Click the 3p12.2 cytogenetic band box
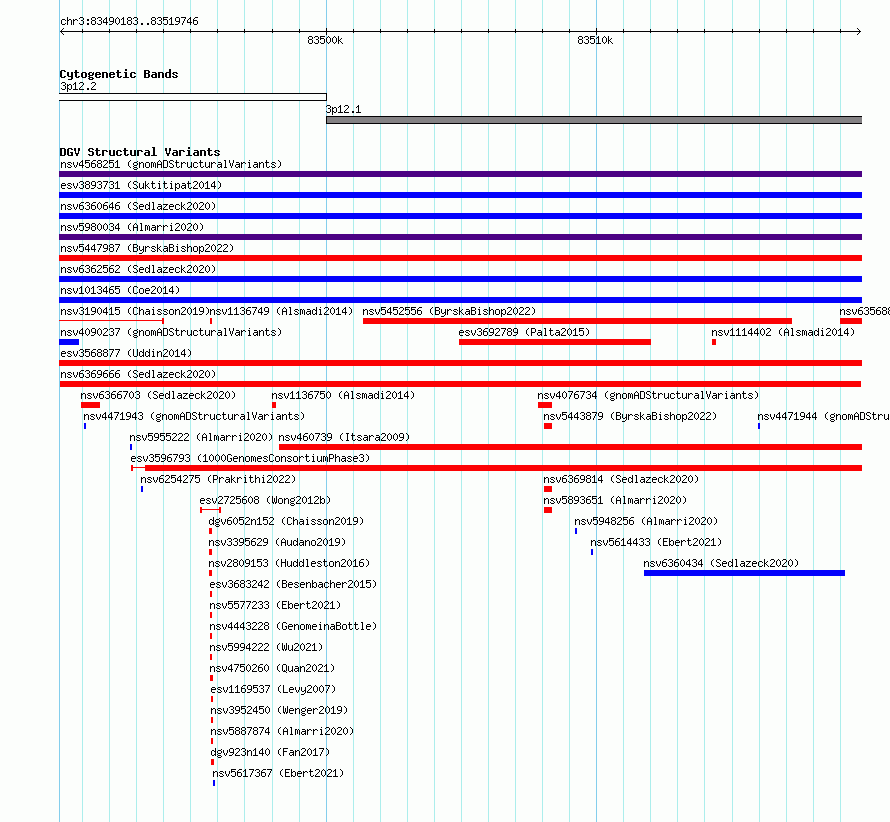 point(193,97)
